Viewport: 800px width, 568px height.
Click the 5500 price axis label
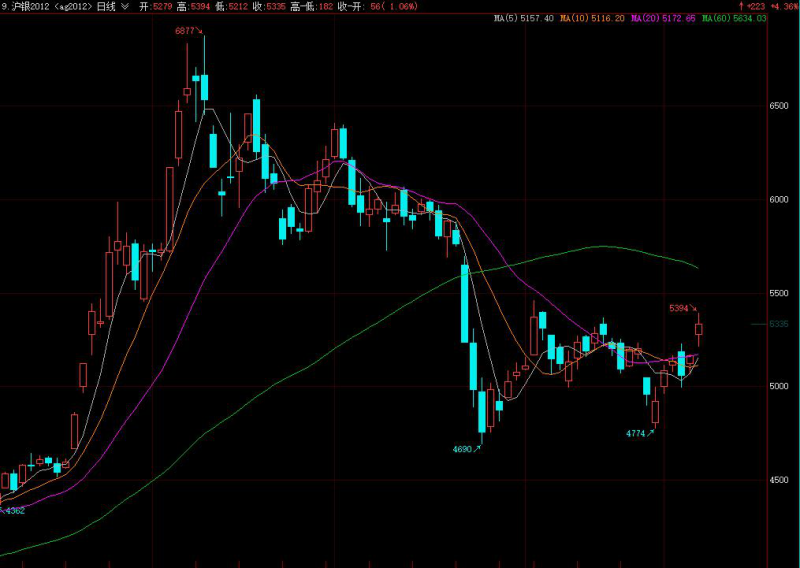click(779, 293)
